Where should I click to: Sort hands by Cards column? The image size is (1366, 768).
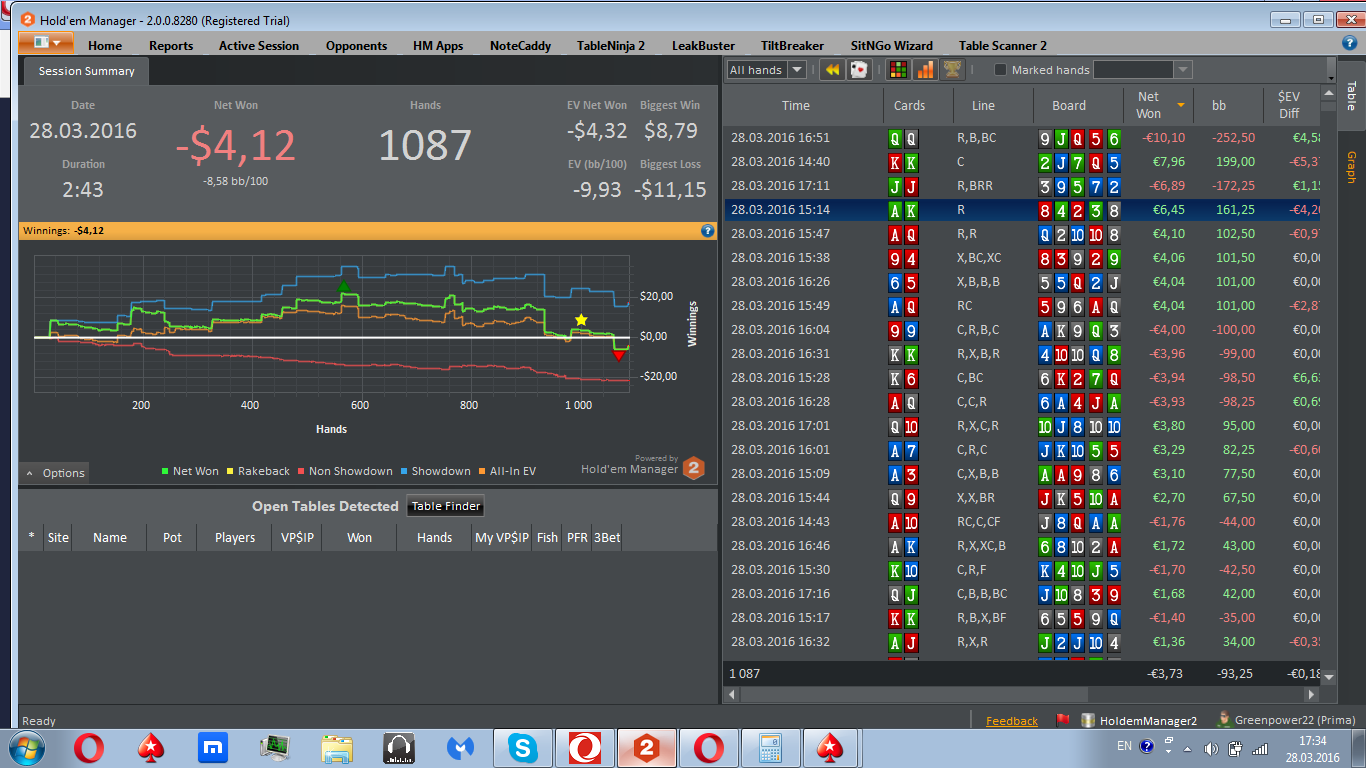coord(909,106)
